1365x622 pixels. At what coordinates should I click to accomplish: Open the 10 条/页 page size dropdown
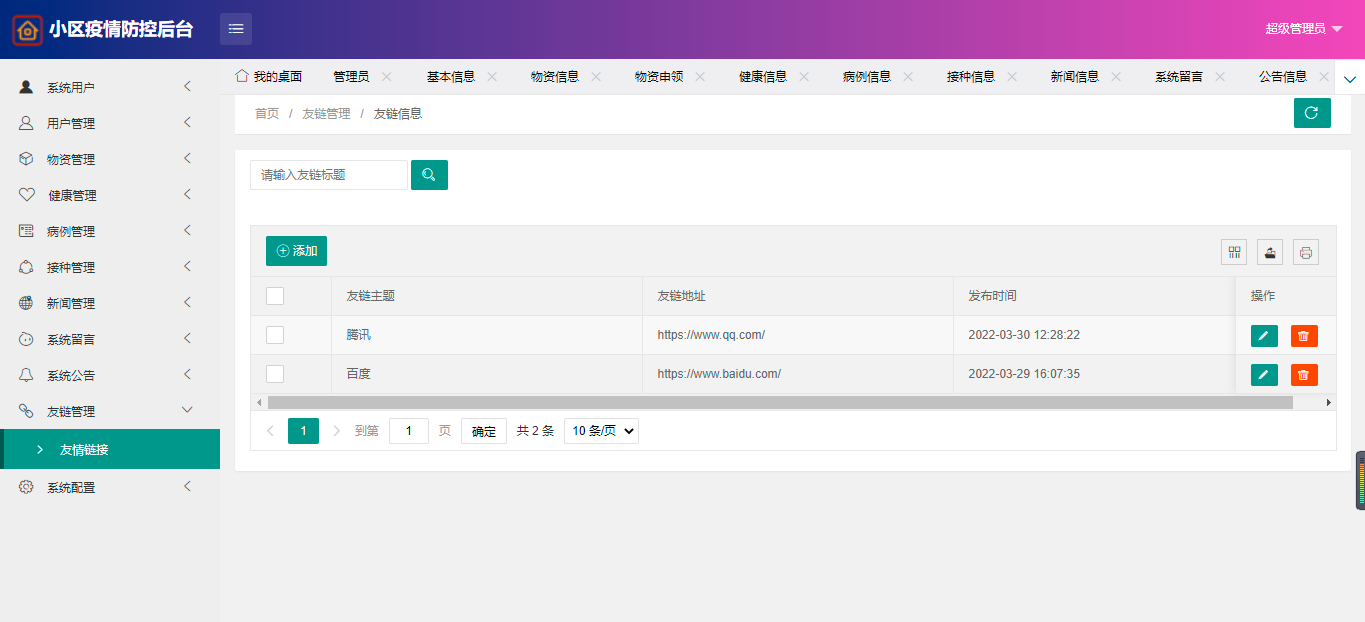(601, 431)
